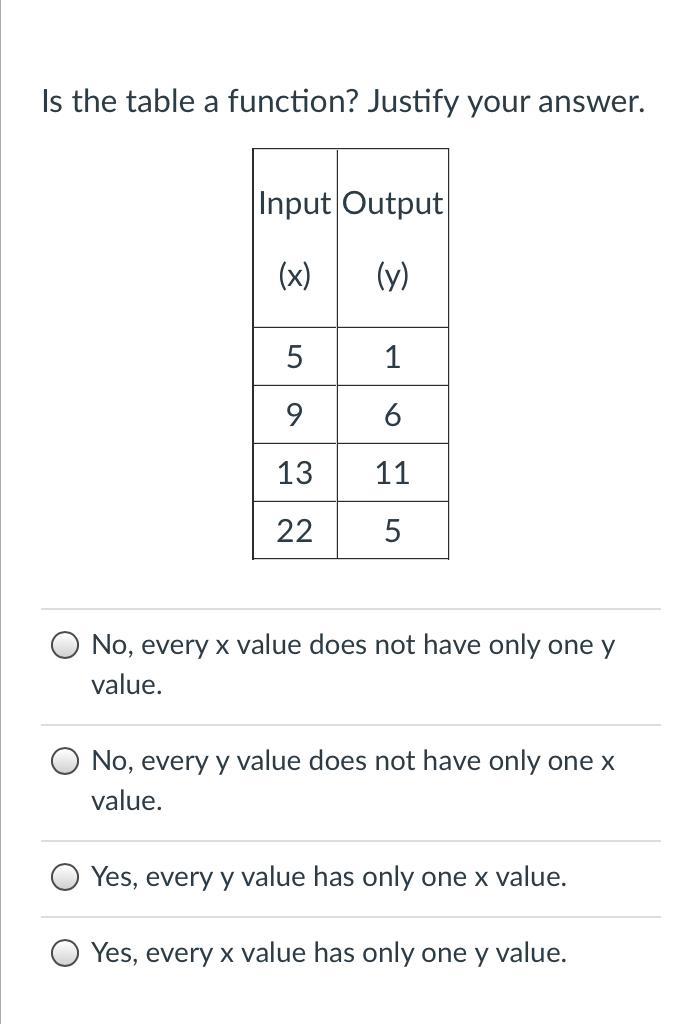Select radio button for 'No, every x value does not have only one y value'
This screenshot has height=1024, width=700.
point(66,645)
